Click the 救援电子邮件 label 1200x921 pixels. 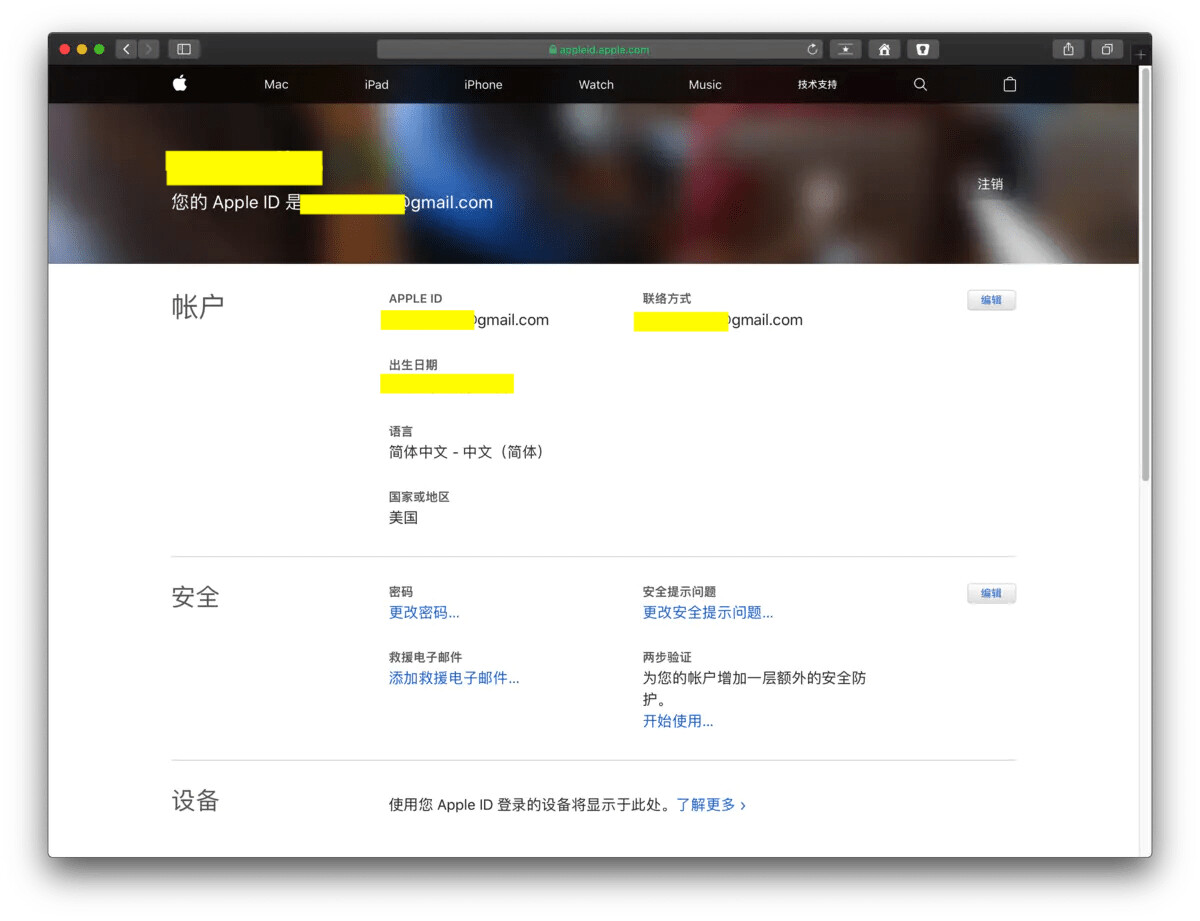coord(425,658)
